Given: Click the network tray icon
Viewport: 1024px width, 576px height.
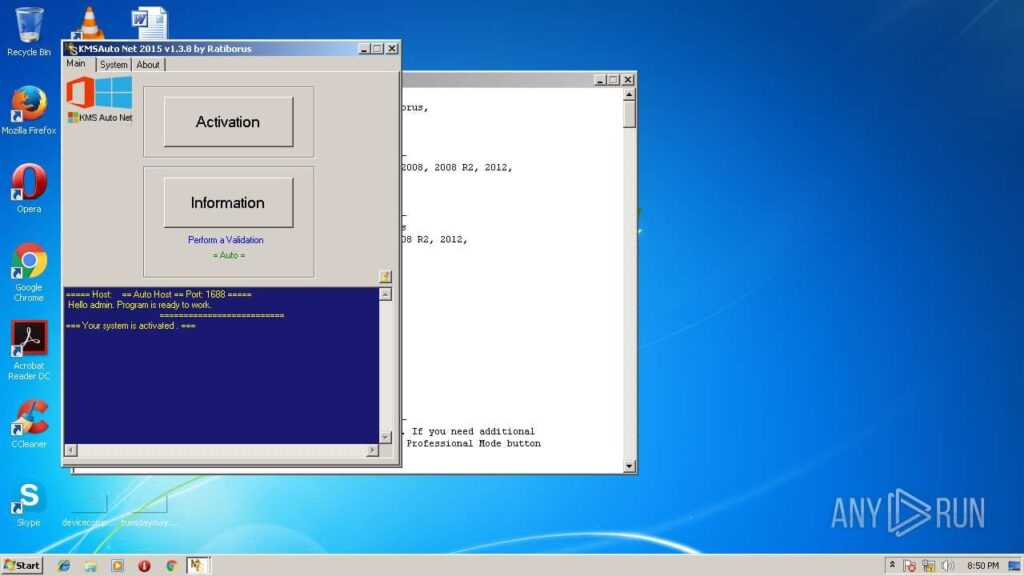Looking at the screenshot, I should click(929, 566).
